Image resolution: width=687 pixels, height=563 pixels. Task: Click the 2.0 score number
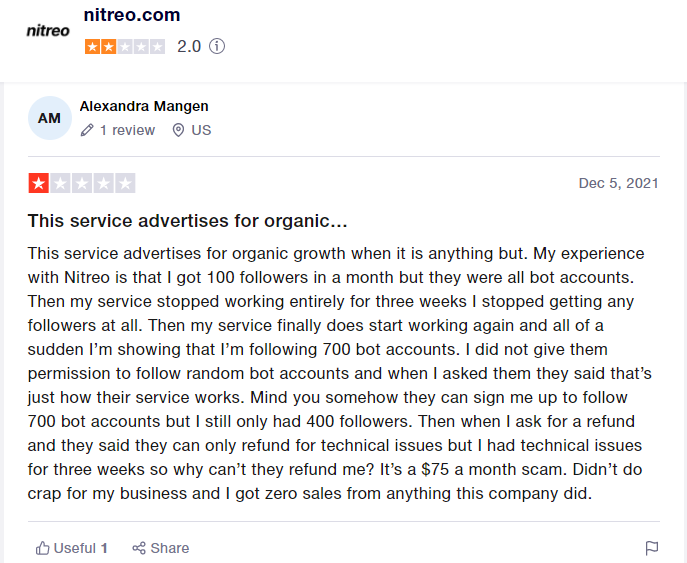[189, 46]
